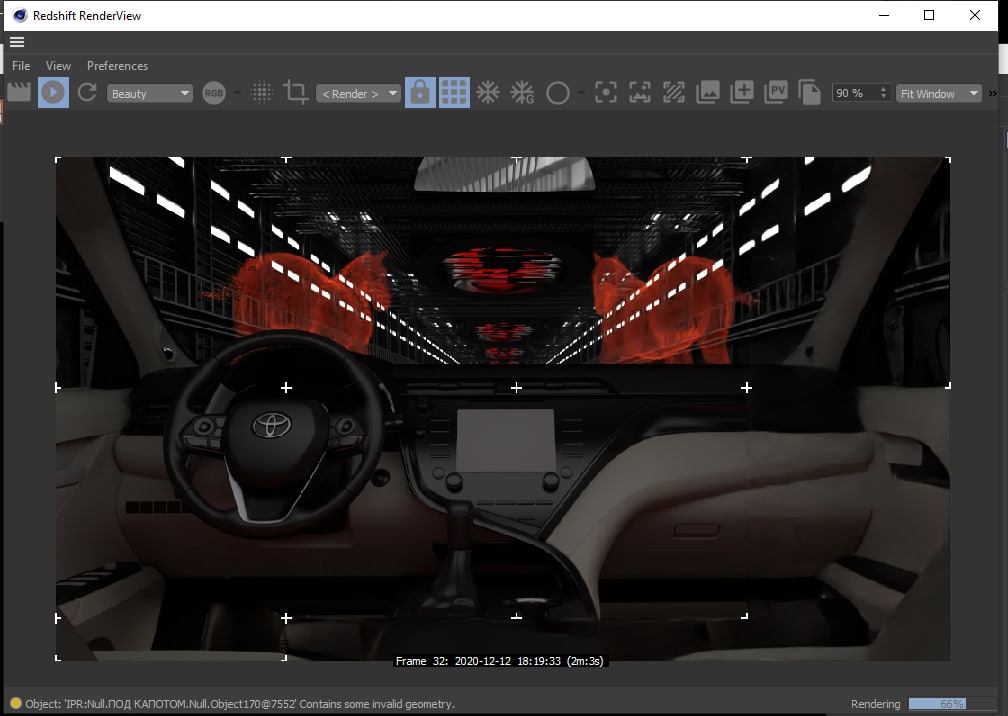Click the copy to clipboard icon
Screen dimensions: 1008x716
pyautogui.click(x=809, y=93)
